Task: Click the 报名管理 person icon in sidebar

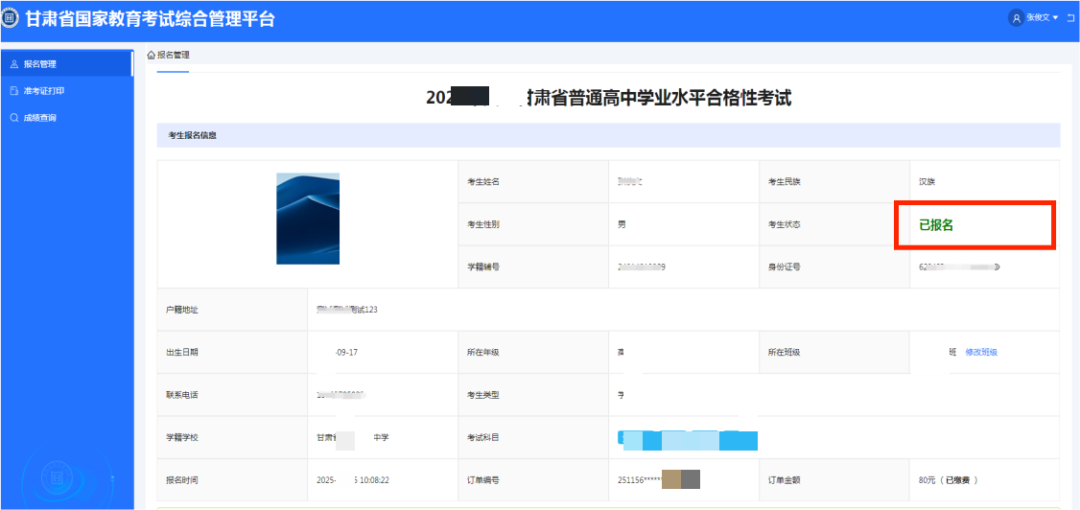Action: click(x=14, y=64)
